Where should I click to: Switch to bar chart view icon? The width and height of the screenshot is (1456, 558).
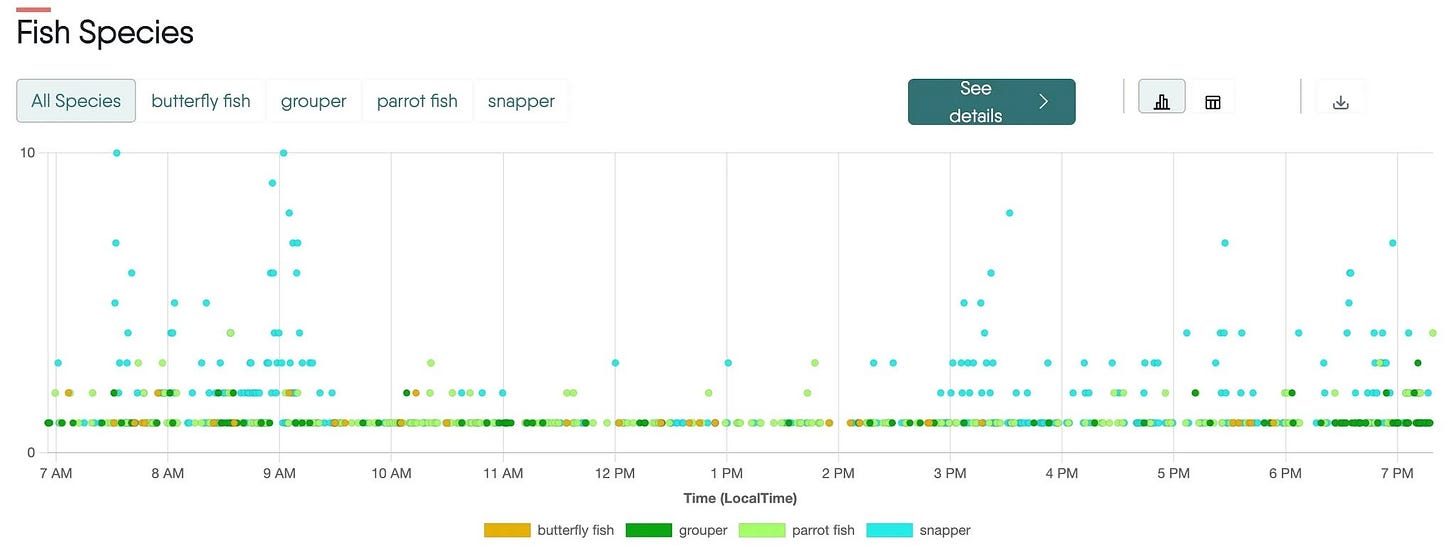1162,101
